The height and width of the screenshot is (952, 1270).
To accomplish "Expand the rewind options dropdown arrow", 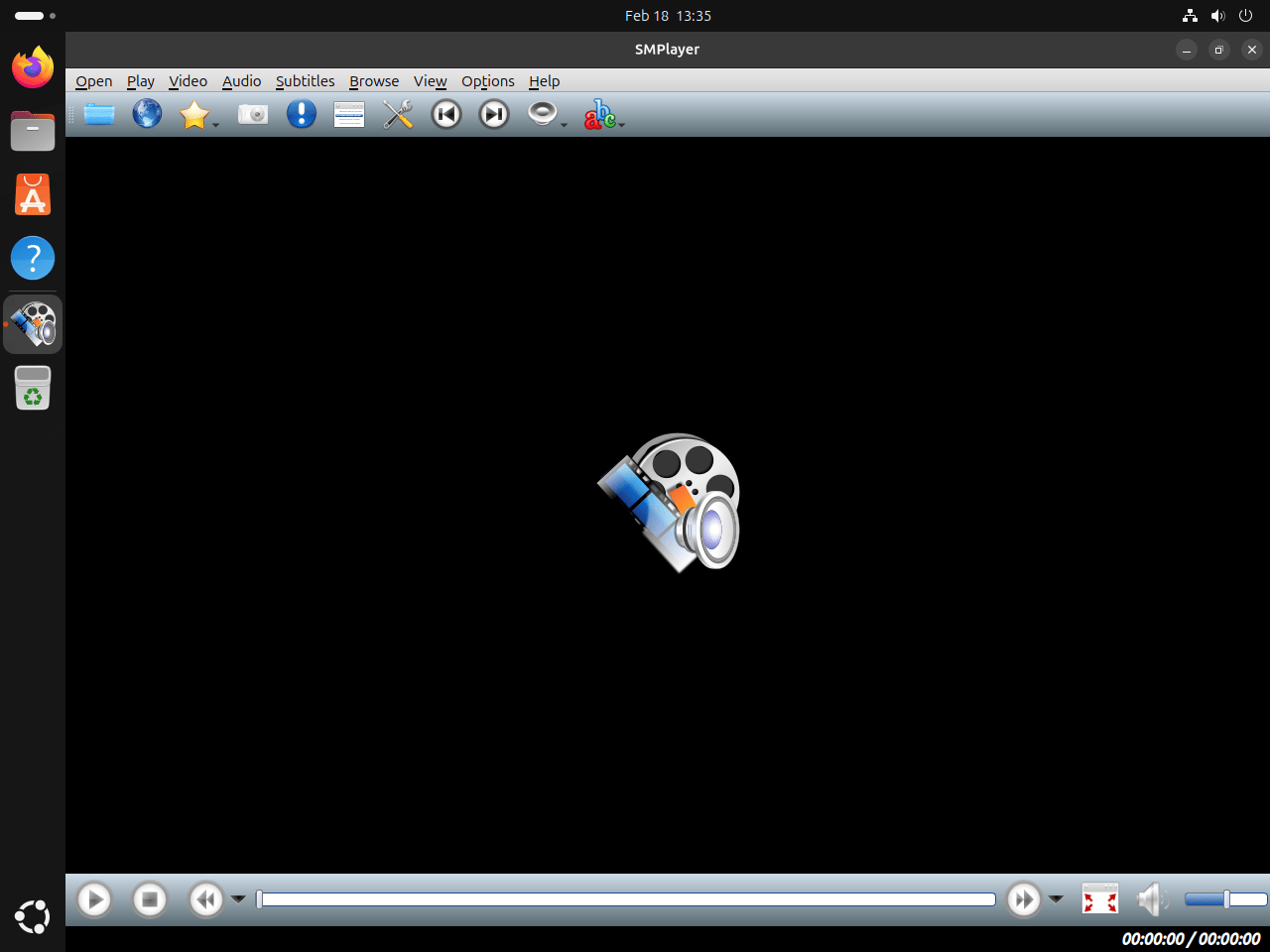I will tap(238, 899).
